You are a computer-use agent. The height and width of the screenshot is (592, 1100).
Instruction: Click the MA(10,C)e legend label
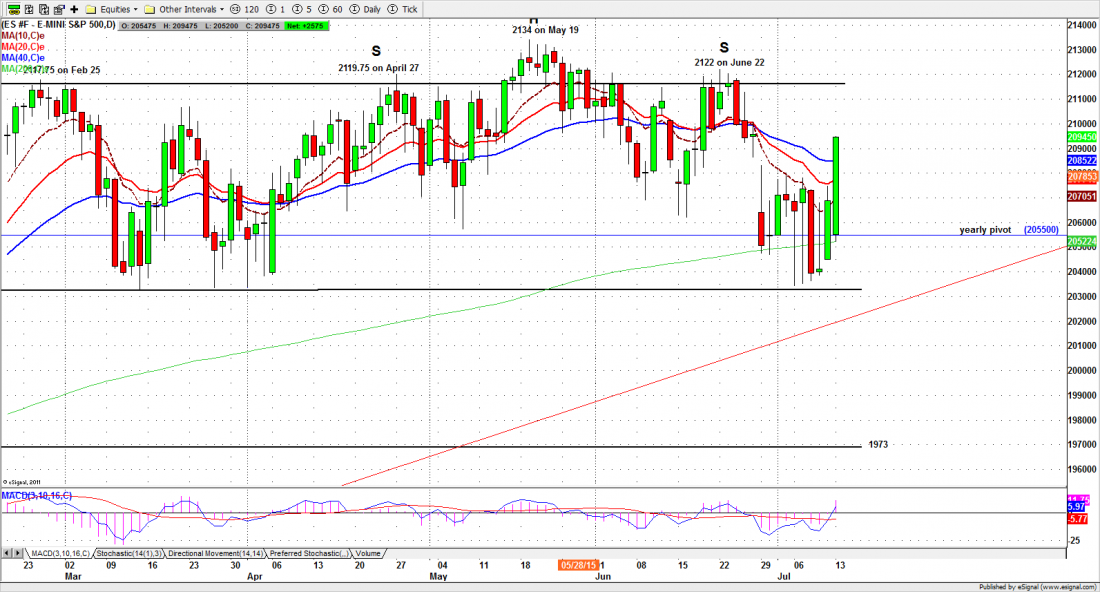click(23, 34)
